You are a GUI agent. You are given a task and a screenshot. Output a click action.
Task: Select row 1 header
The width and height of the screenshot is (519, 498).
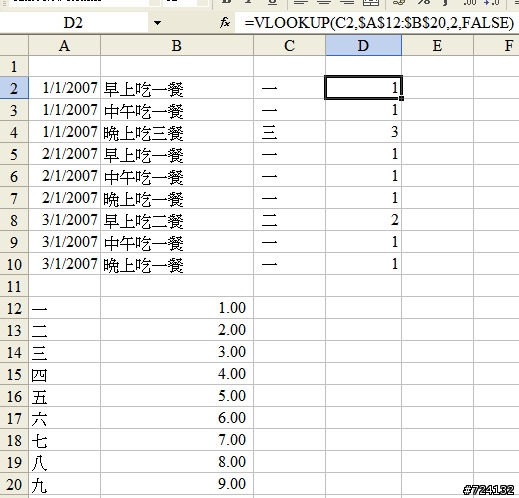[14, 66]
